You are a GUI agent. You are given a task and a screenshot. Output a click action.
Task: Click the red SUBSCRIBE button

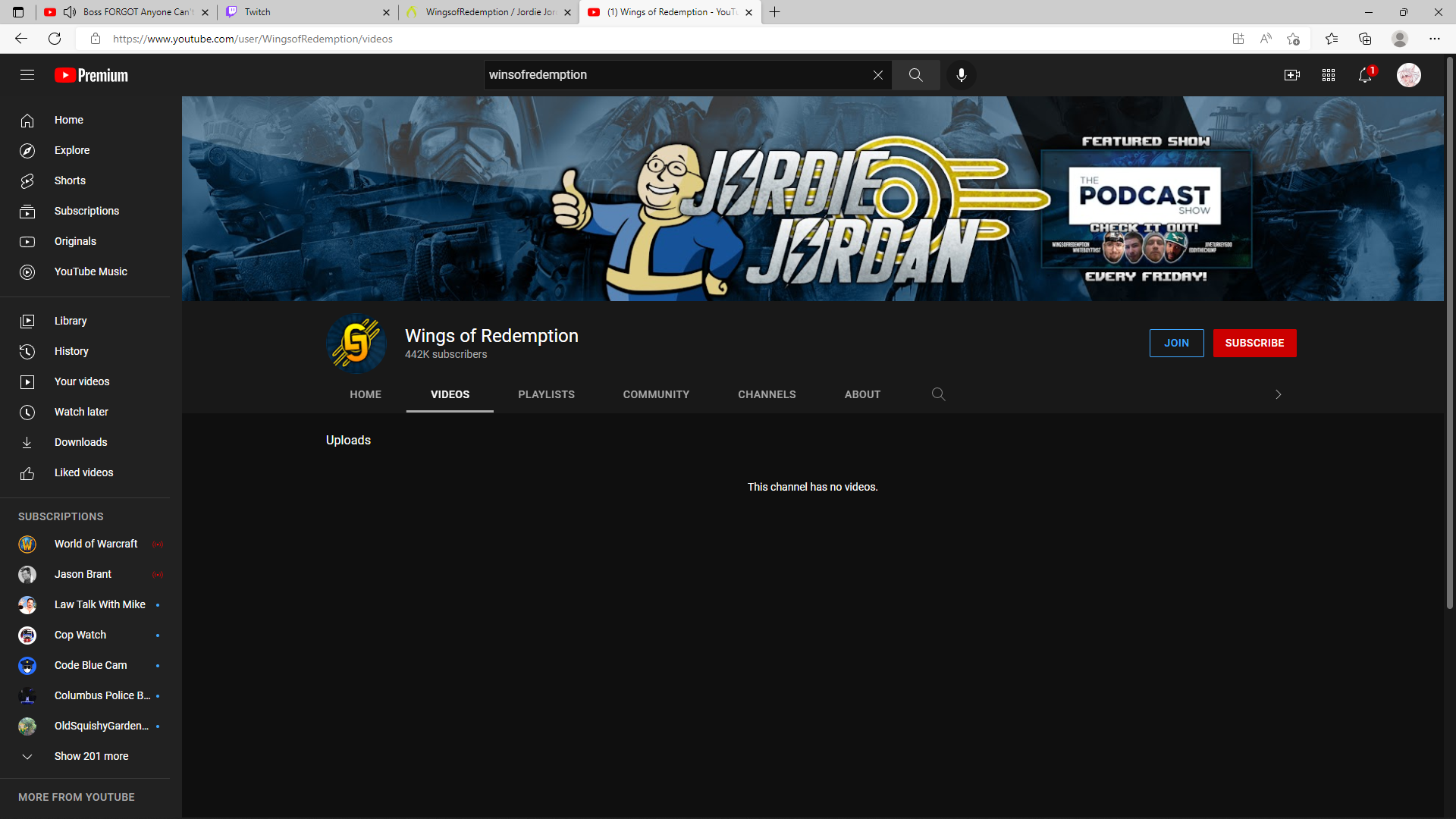(x=1254, y=343)
